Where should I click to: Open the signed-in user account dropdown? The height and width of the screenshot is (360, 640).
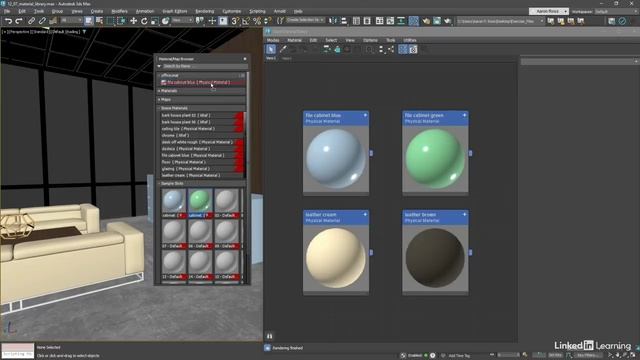[549, 11]
